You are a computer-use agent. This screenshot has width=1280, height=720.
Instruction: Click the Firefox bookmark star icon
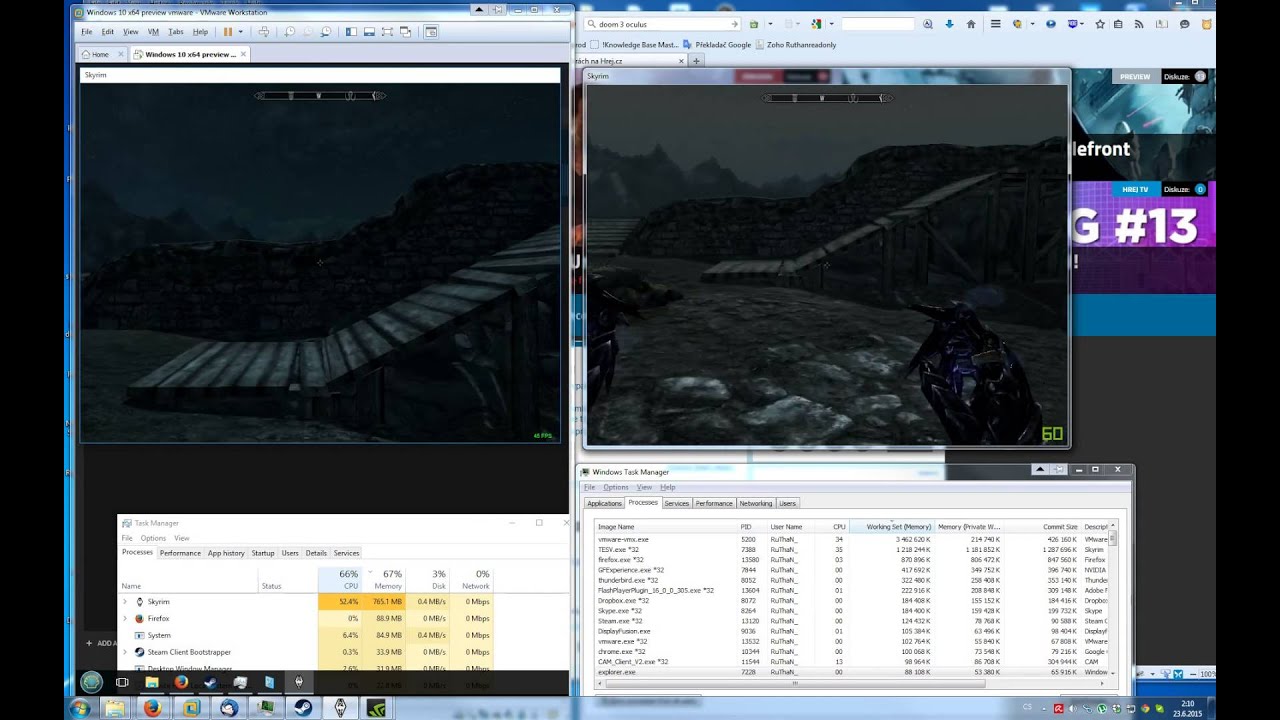pos(1100,24)
